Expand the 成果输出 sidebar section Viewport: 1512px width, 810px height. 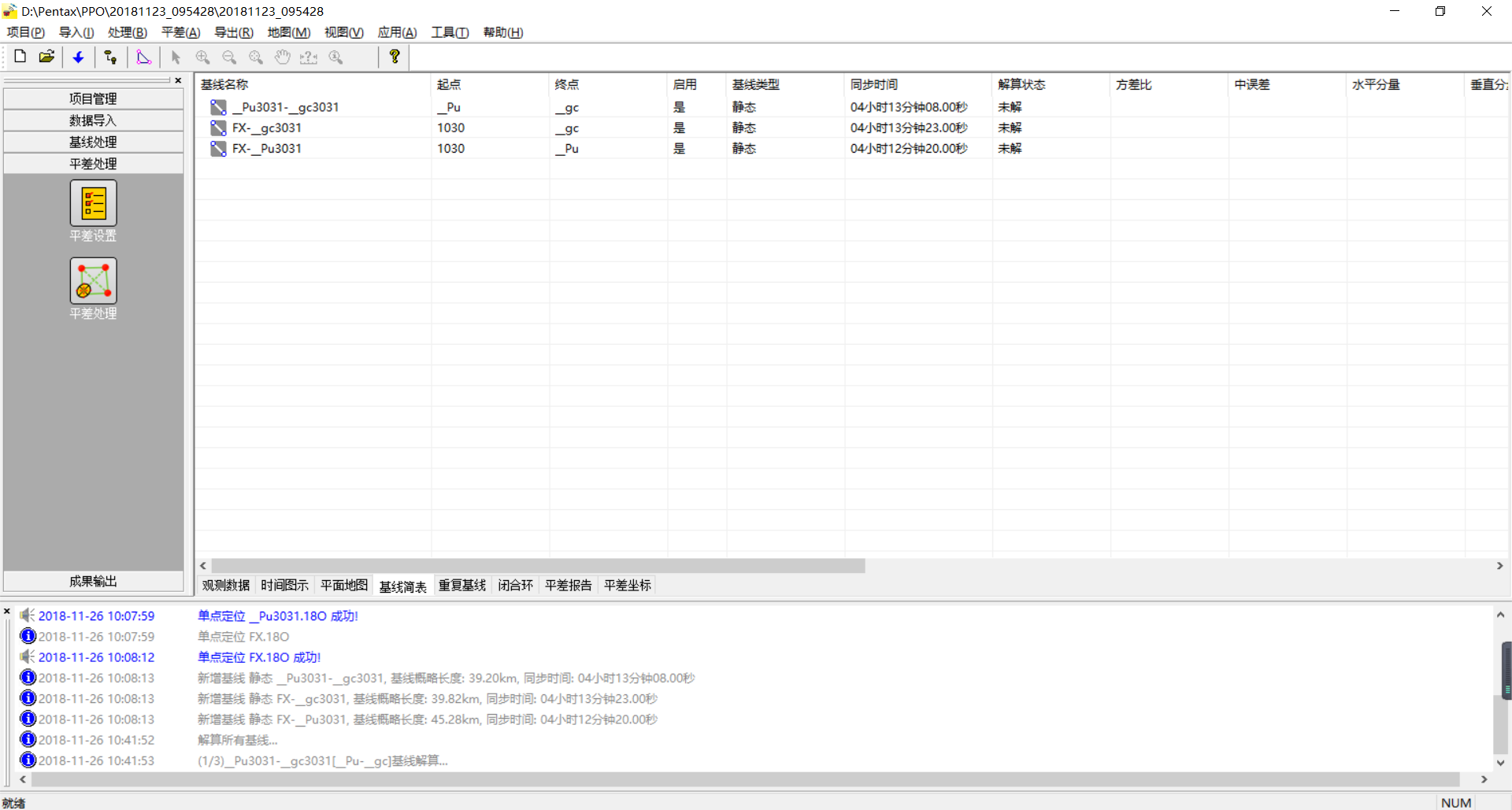point(93,581)
